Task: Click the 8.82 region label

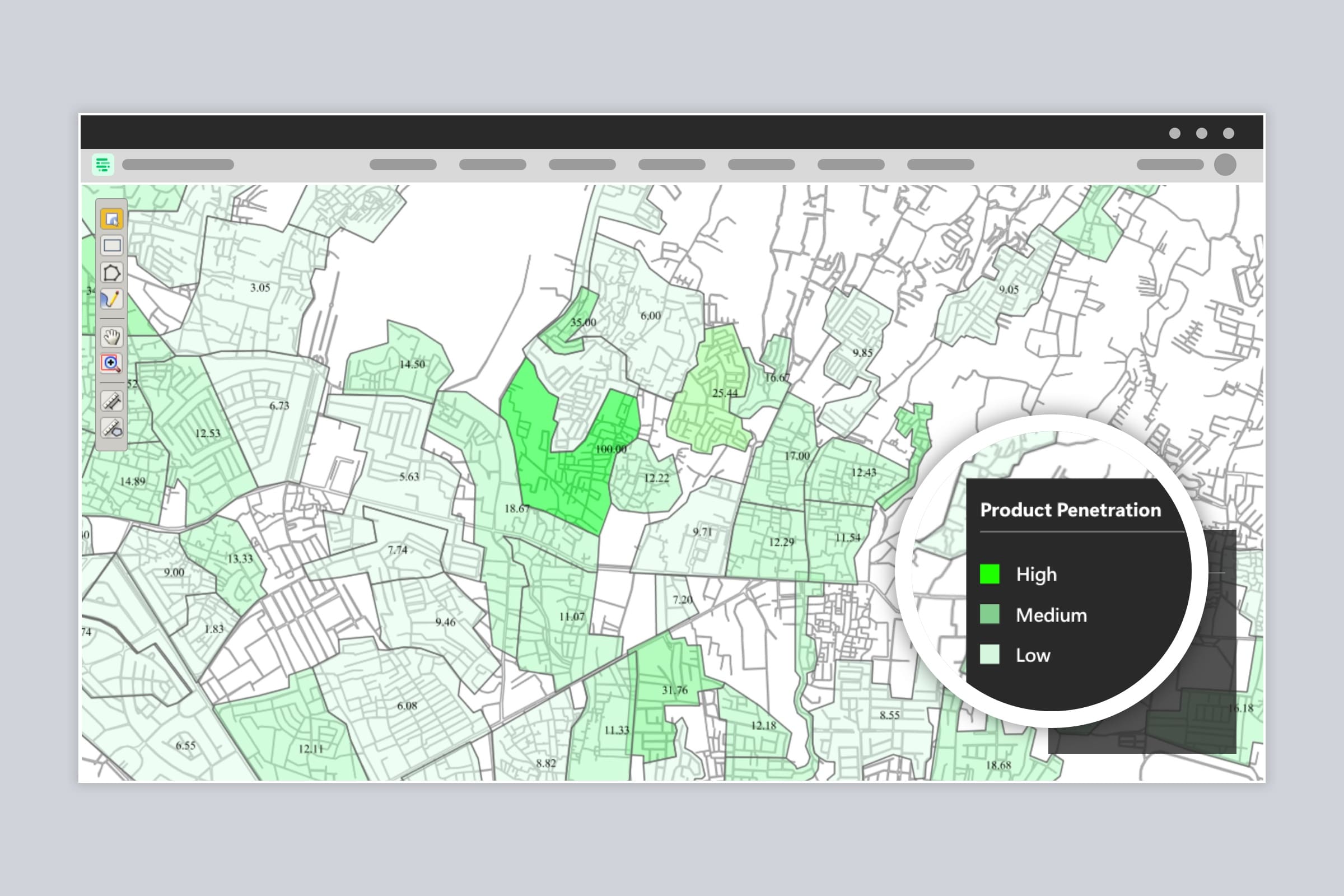Action: (x=545, y=763)
